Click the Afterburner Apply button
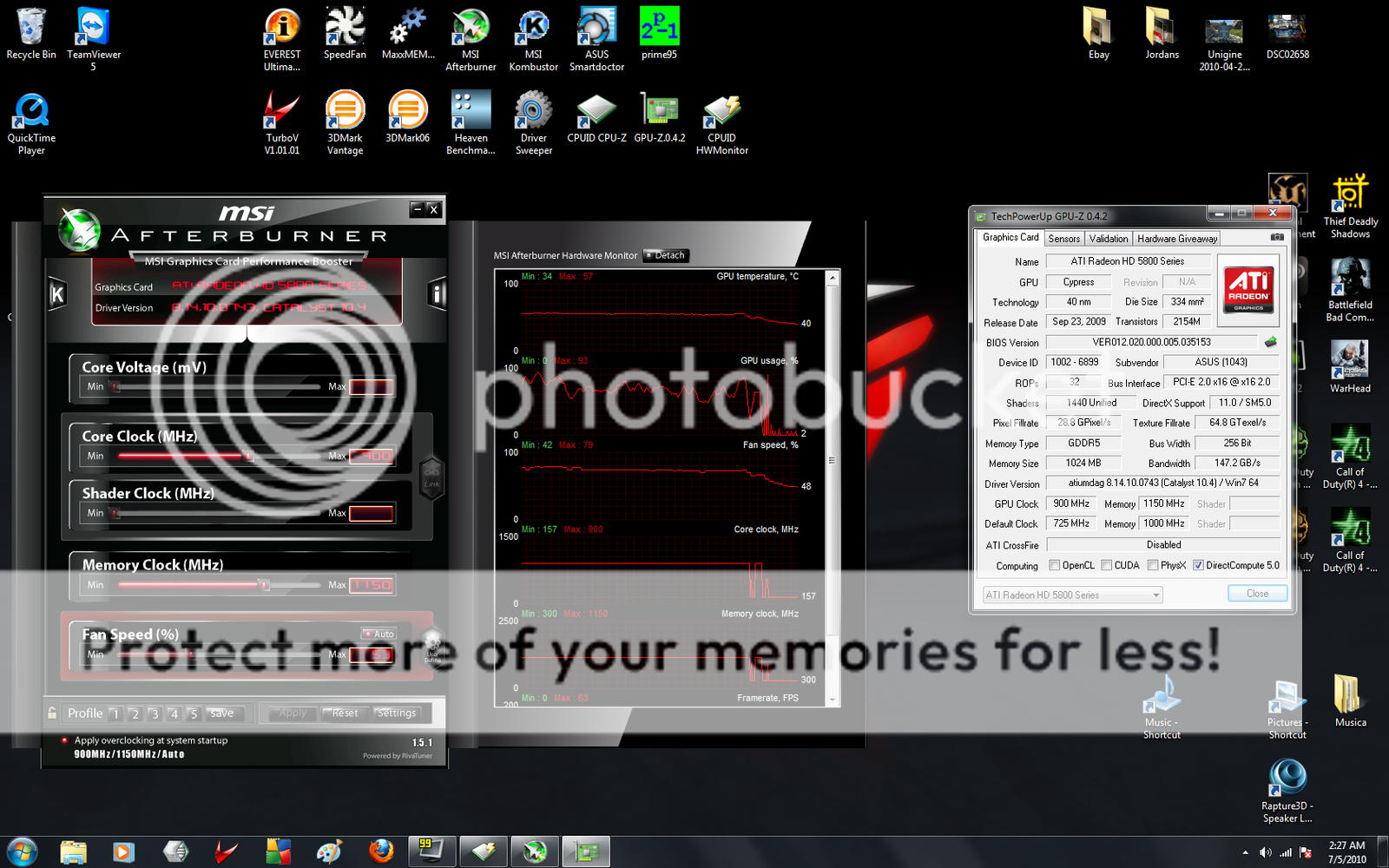1389x868 pixels. click(293, 713)
